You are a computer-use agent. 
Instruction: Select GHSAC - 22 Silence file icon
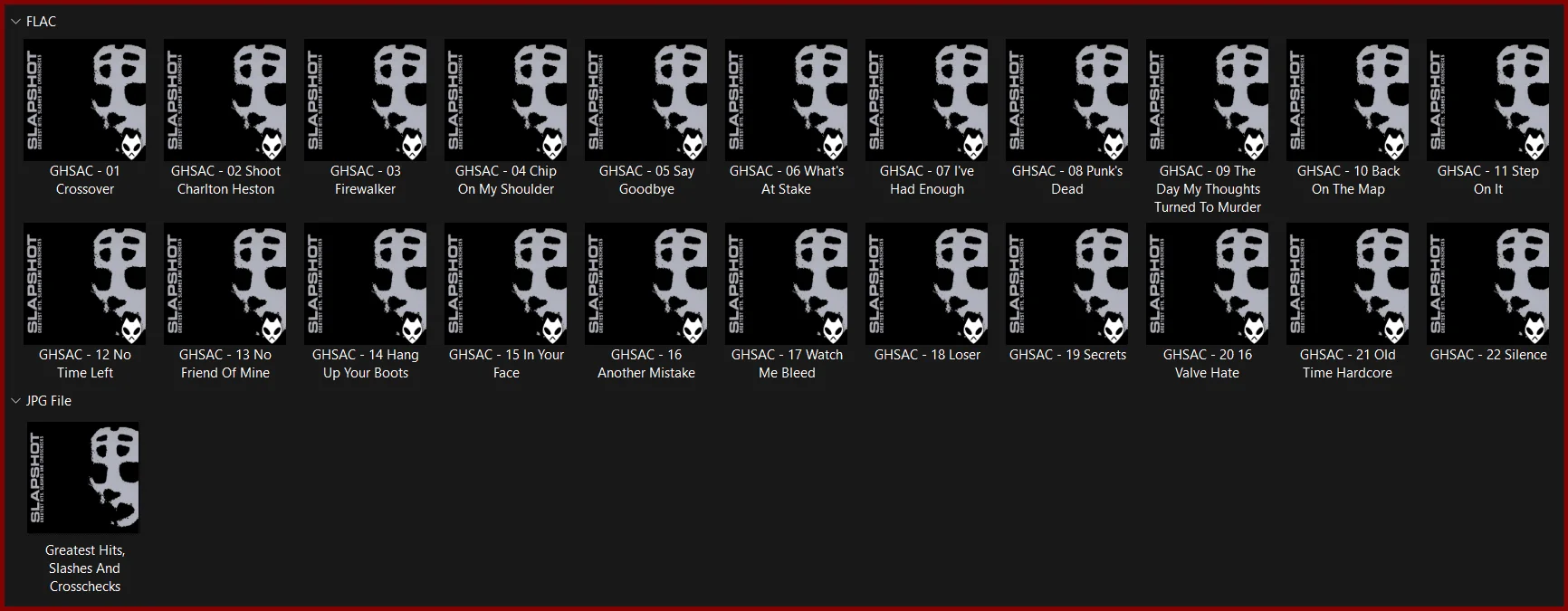click(x=1488, y=283)
